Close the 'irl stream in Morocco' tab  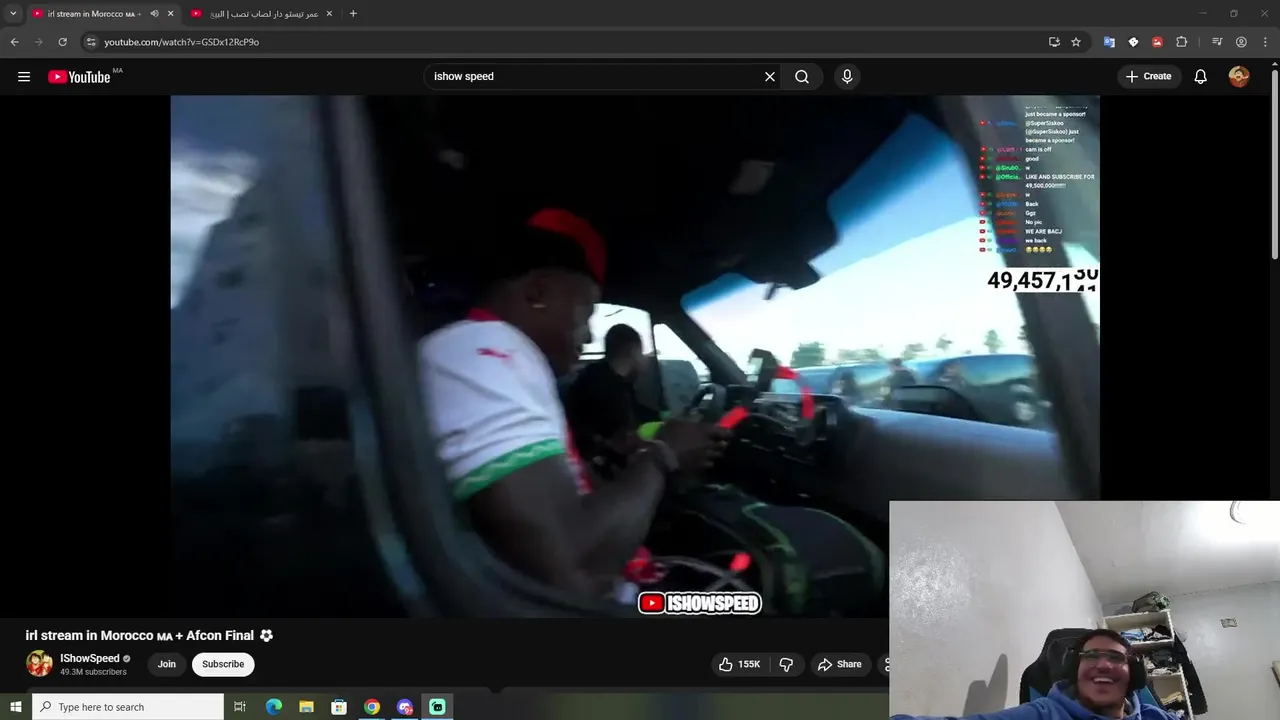point(171,14)
